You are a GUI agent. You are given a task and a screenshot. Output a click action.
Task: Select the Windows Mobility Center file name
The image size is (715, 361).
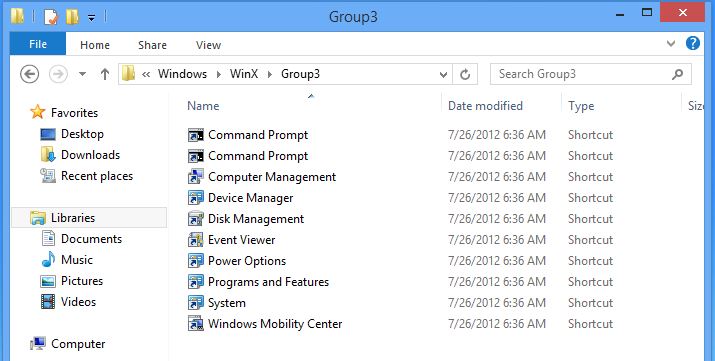pyautogui.click(x=275, y=324)
